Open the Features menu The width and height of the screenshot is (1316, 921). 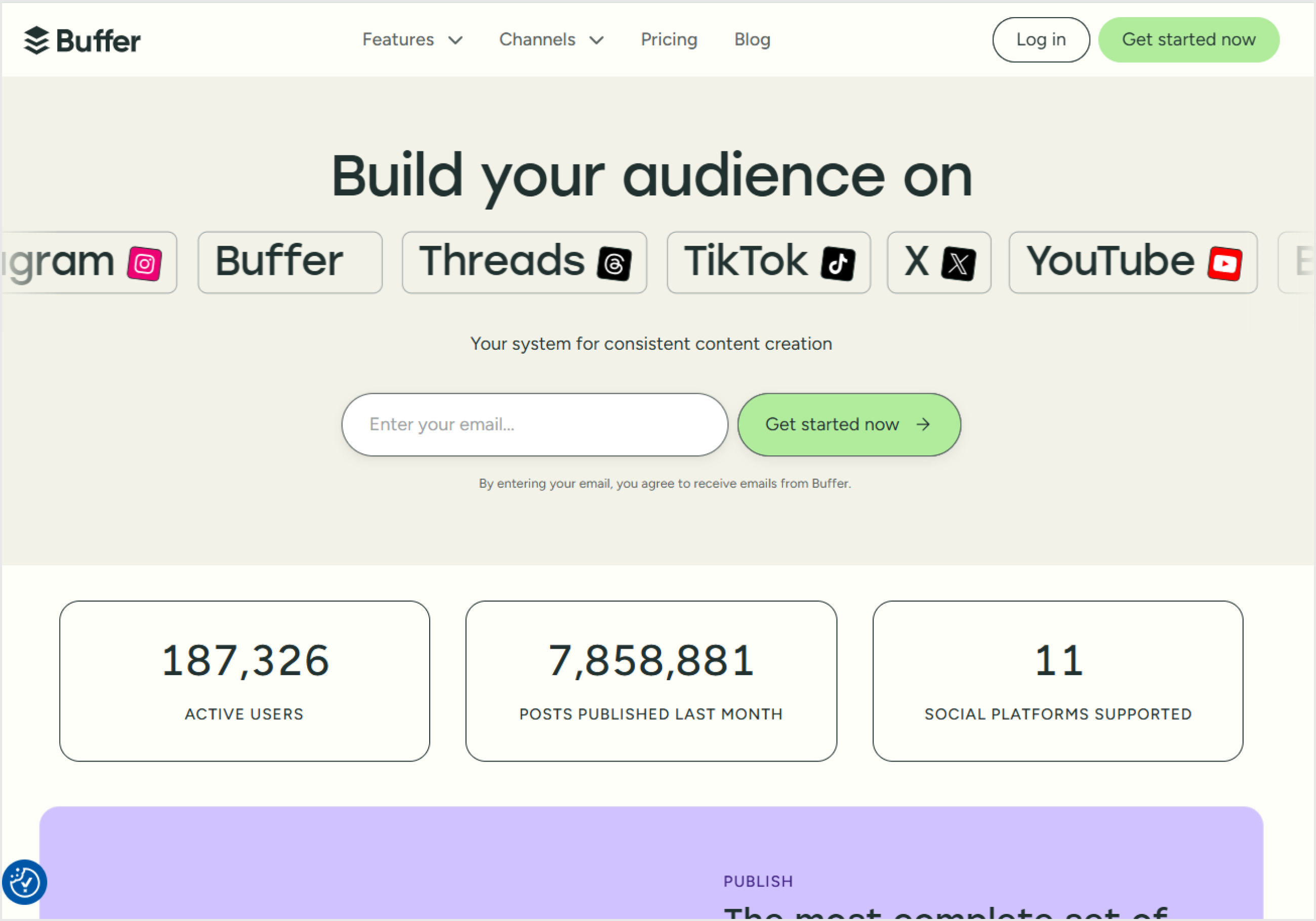pyautogui.click(x=412, y=39)
